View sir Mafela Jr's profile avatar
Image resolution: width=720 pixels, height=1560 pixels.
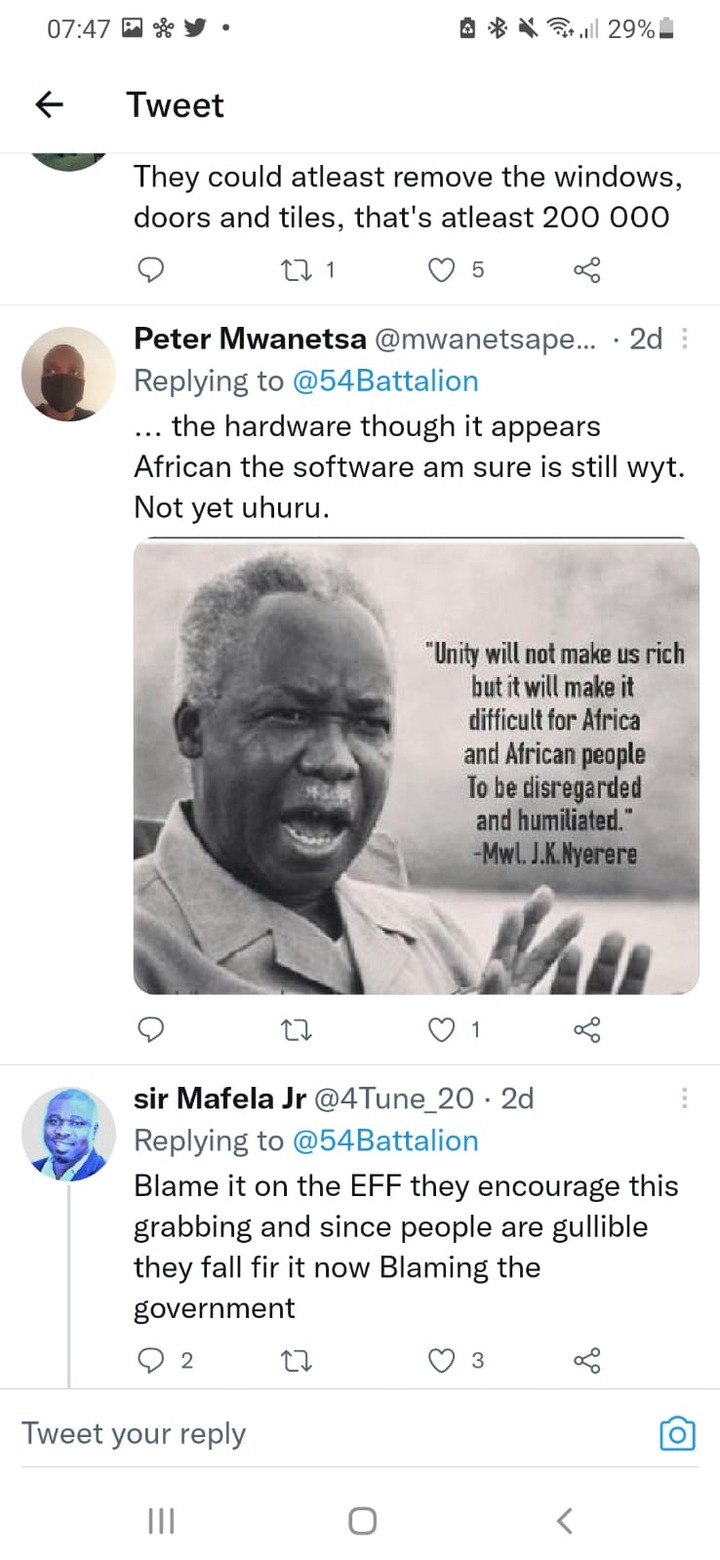pyautogui.click(x=69, y=1133)
